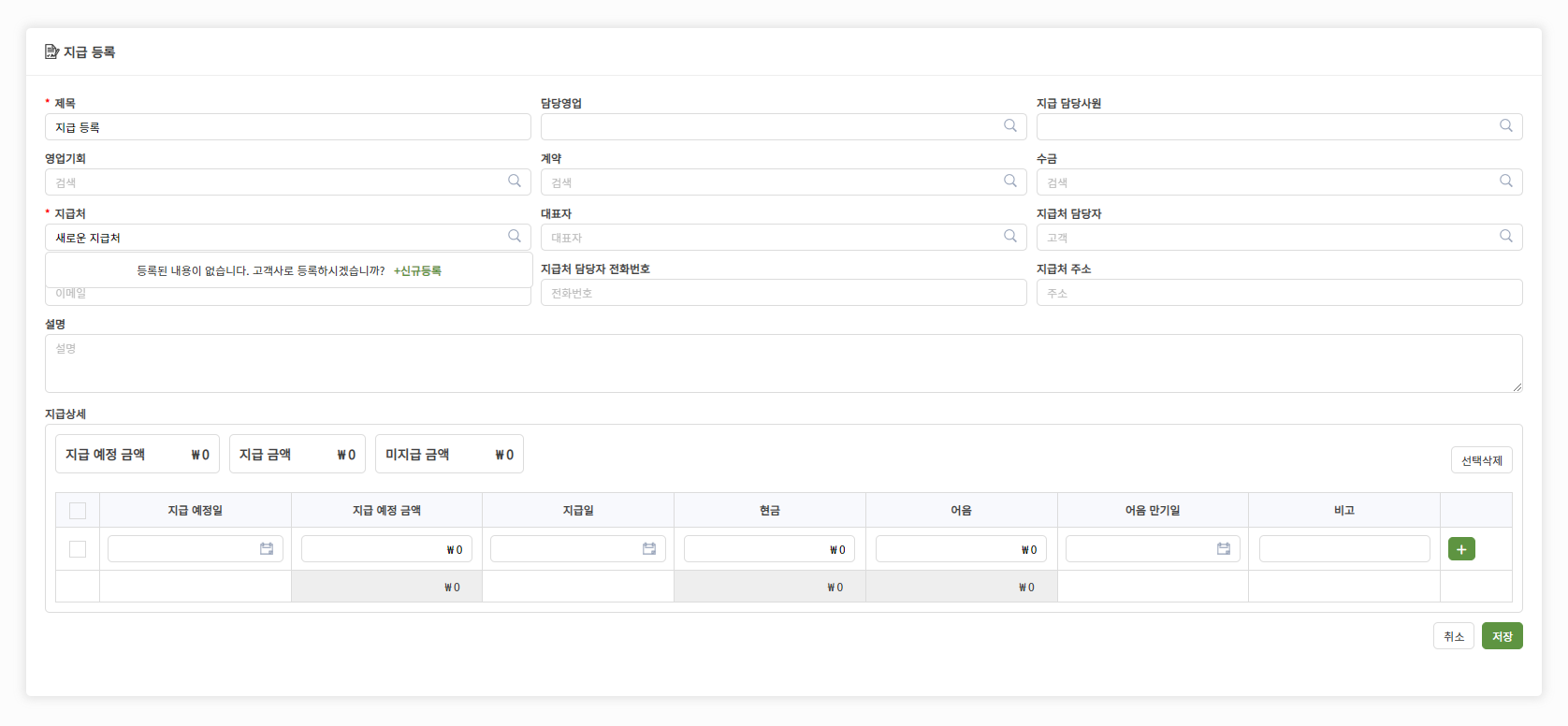Click +신규등록 link in dropdown
This screenshot has width=1568, height=726.
(417, 271)
